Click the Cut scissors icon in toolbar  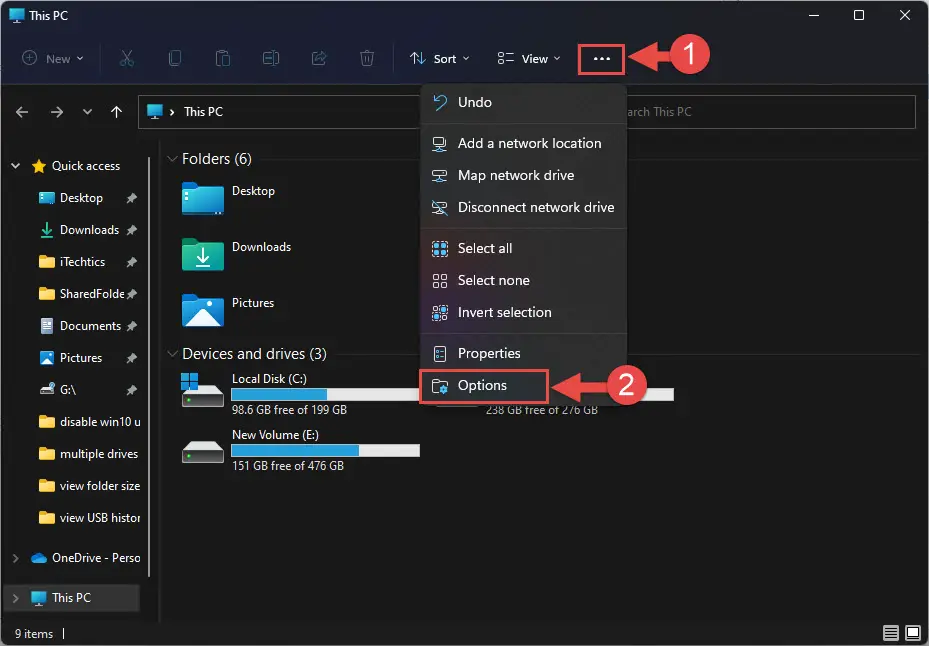[126, 59]
